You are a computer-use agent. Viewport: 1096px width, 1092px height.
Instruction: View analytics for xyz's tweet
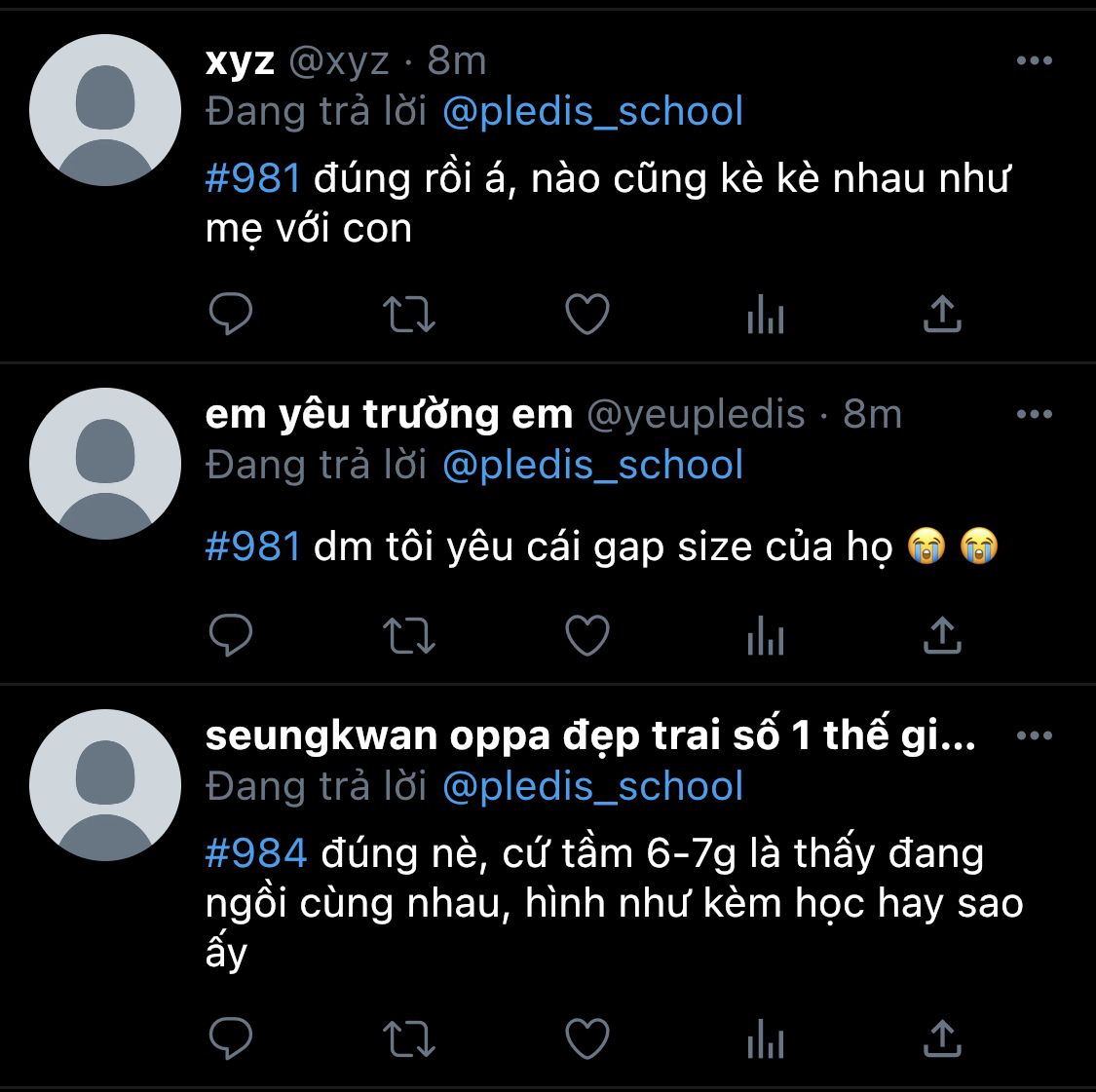pos(766,314)
